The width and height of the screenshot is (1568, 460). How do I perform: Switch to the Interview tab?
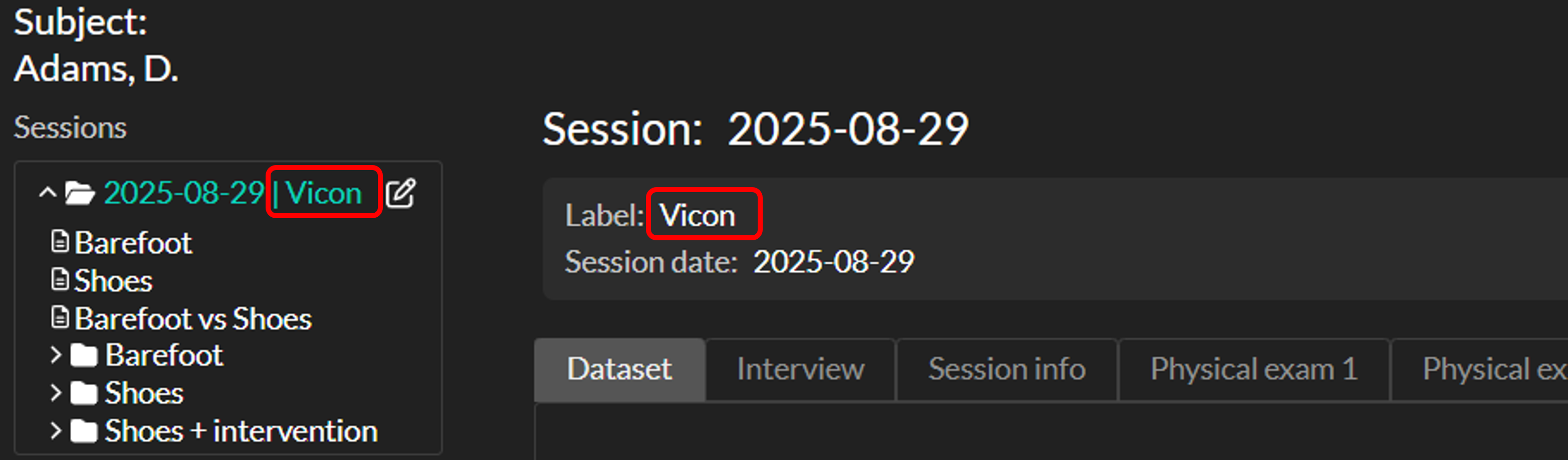(800, 369)
